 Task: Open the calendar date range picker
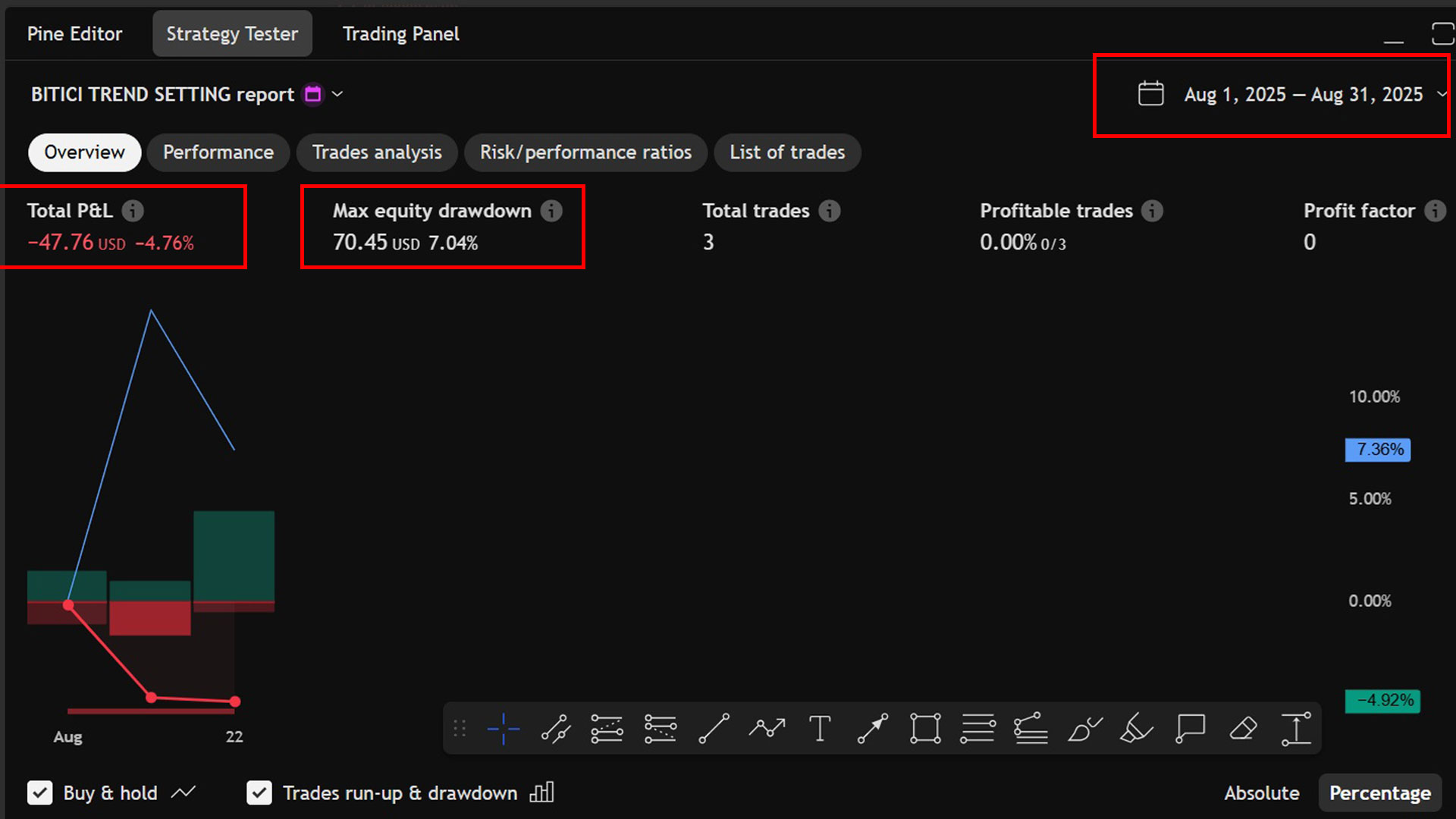click(1150, 93)
